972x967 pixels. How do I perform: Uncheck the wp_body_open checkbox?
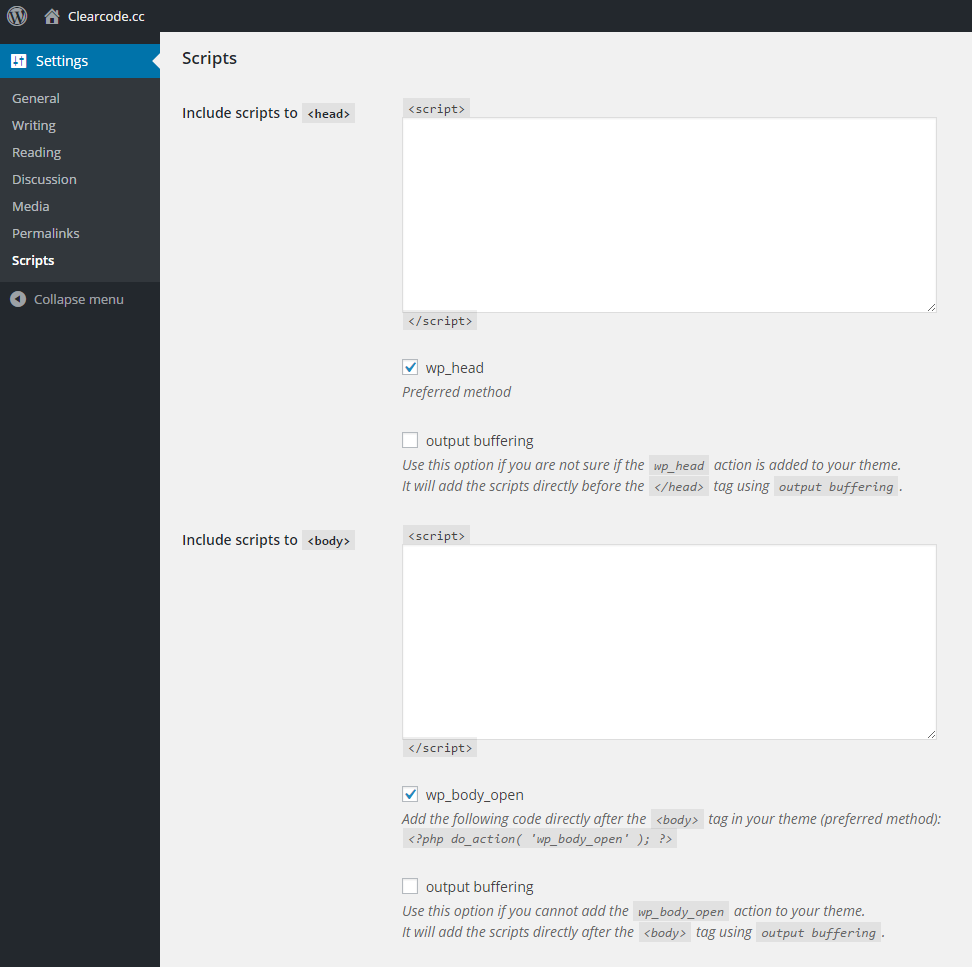(410, 794)
